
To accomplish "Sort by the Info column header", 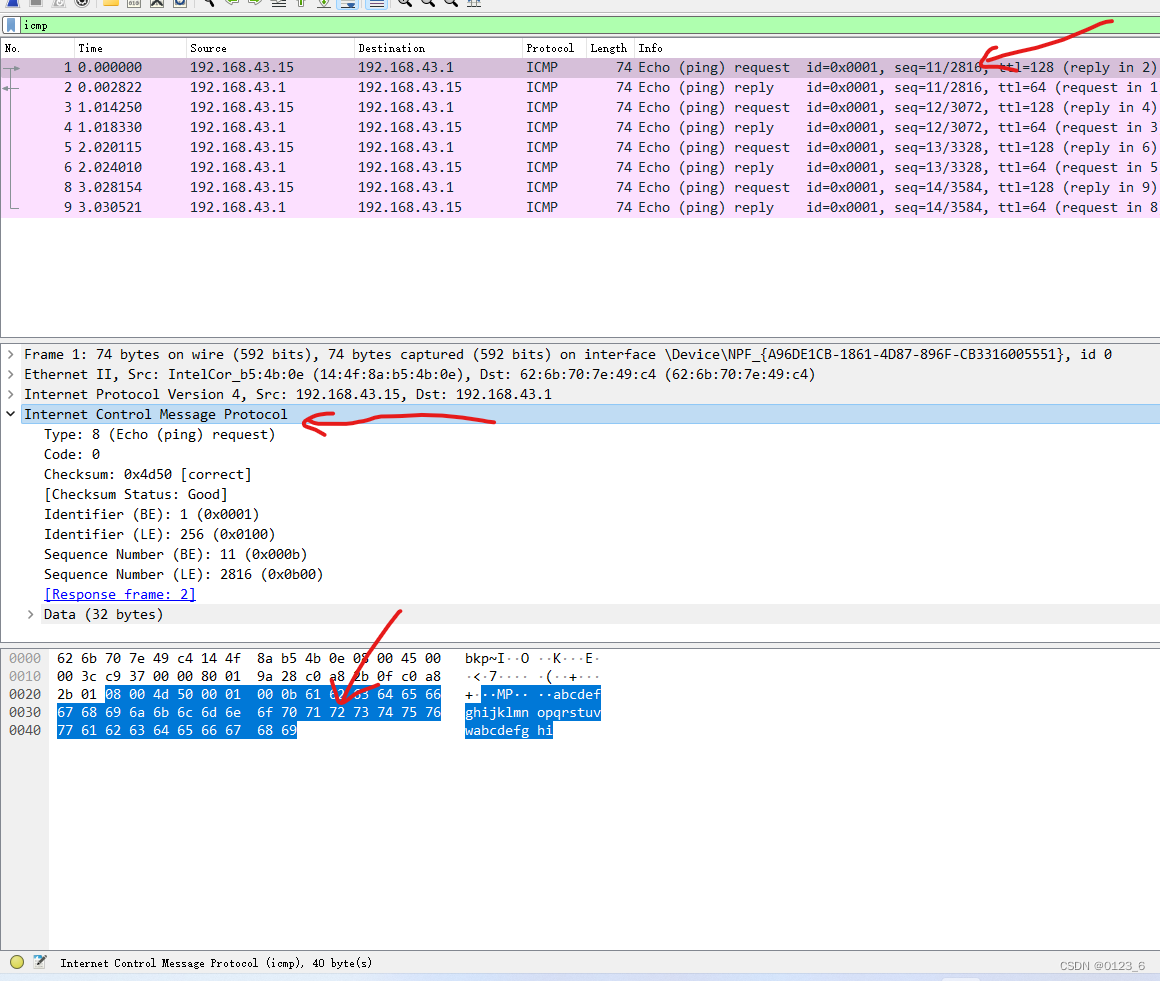I will 897,48.
